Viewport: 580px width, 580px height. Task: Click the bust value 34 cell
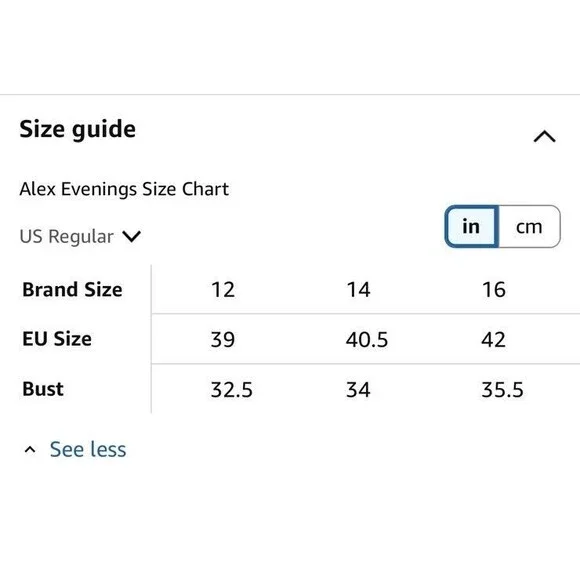[358, 390]
